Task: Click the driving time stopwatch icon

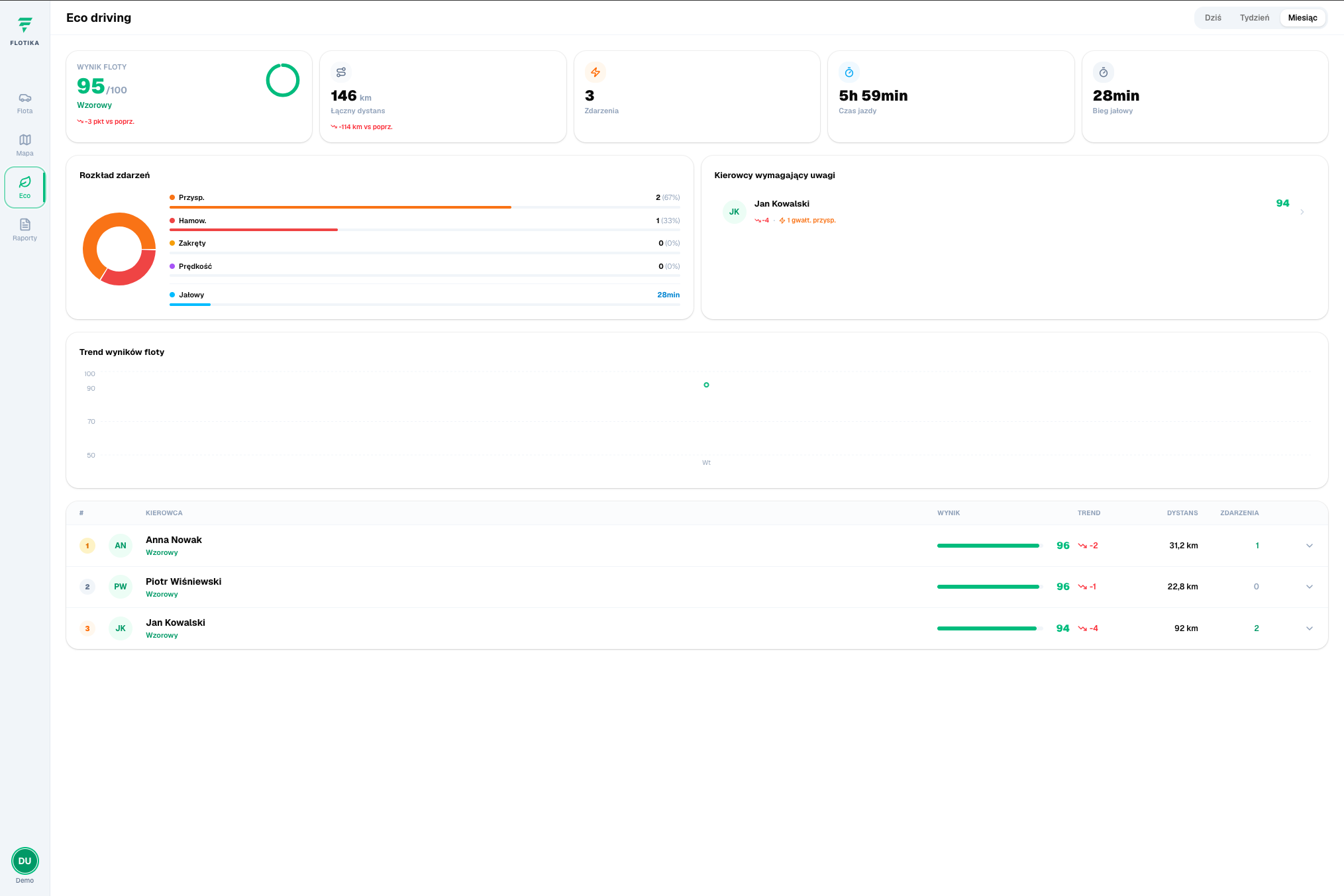Action: [x=849, y=72]
